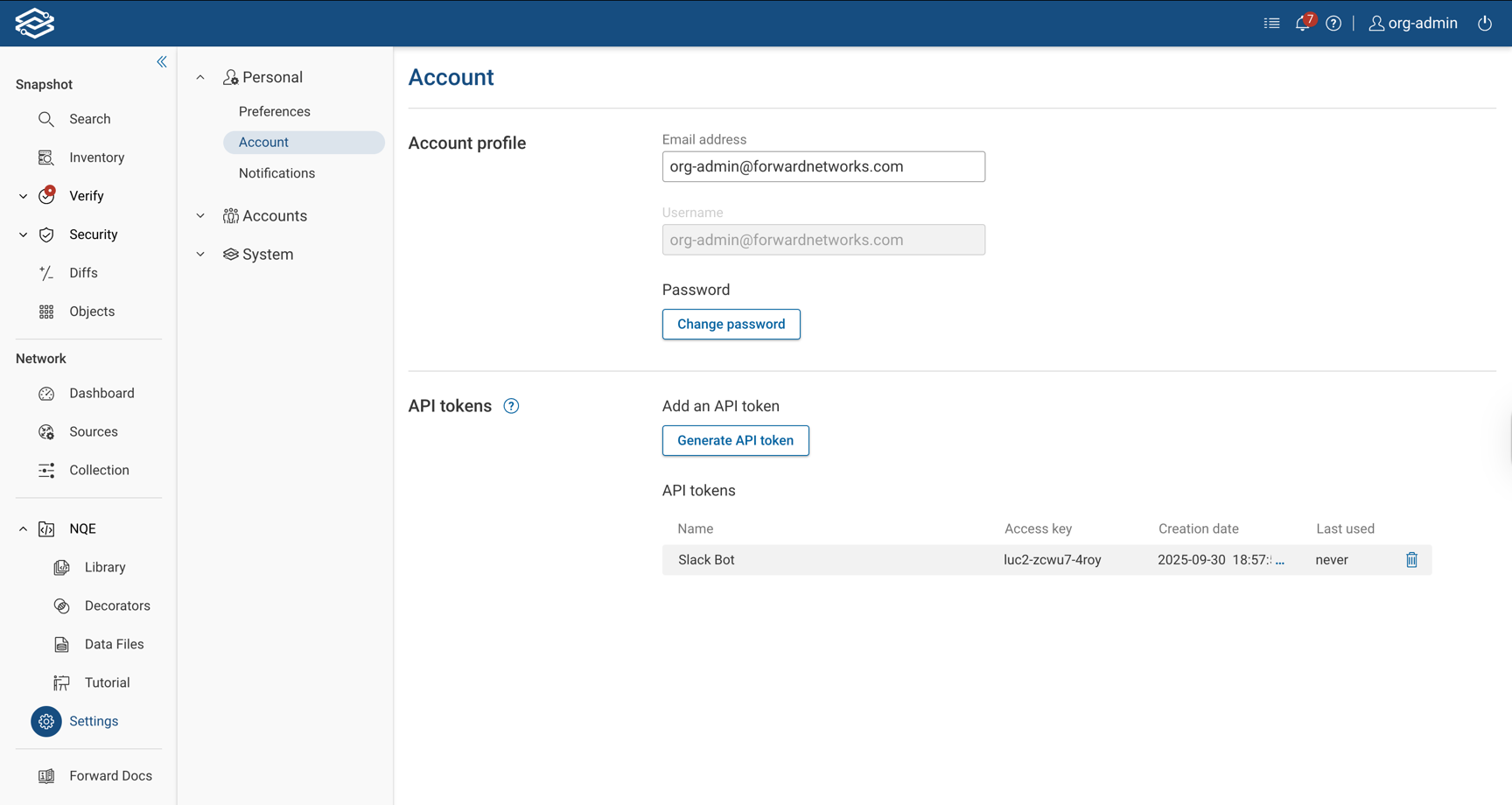
Task: Click the logout power icon
Action: coord(1485,23)
